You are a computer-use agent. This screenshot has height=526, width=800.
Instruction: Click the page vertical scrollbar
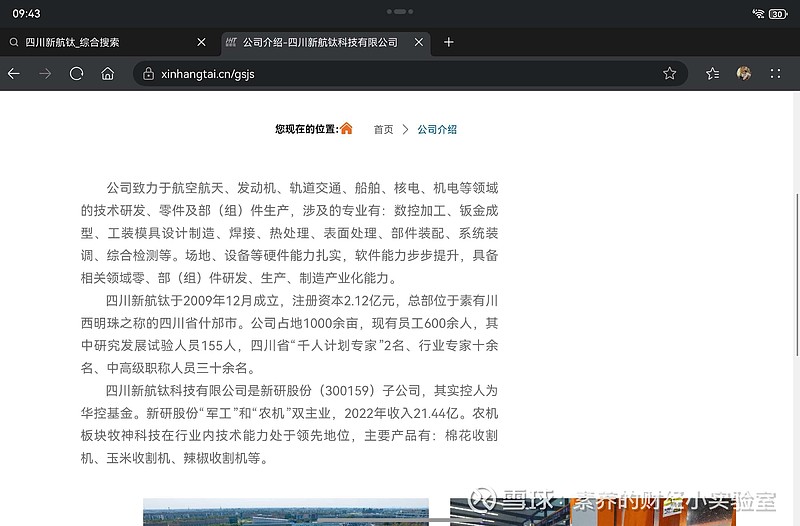[x=797, y=274]
